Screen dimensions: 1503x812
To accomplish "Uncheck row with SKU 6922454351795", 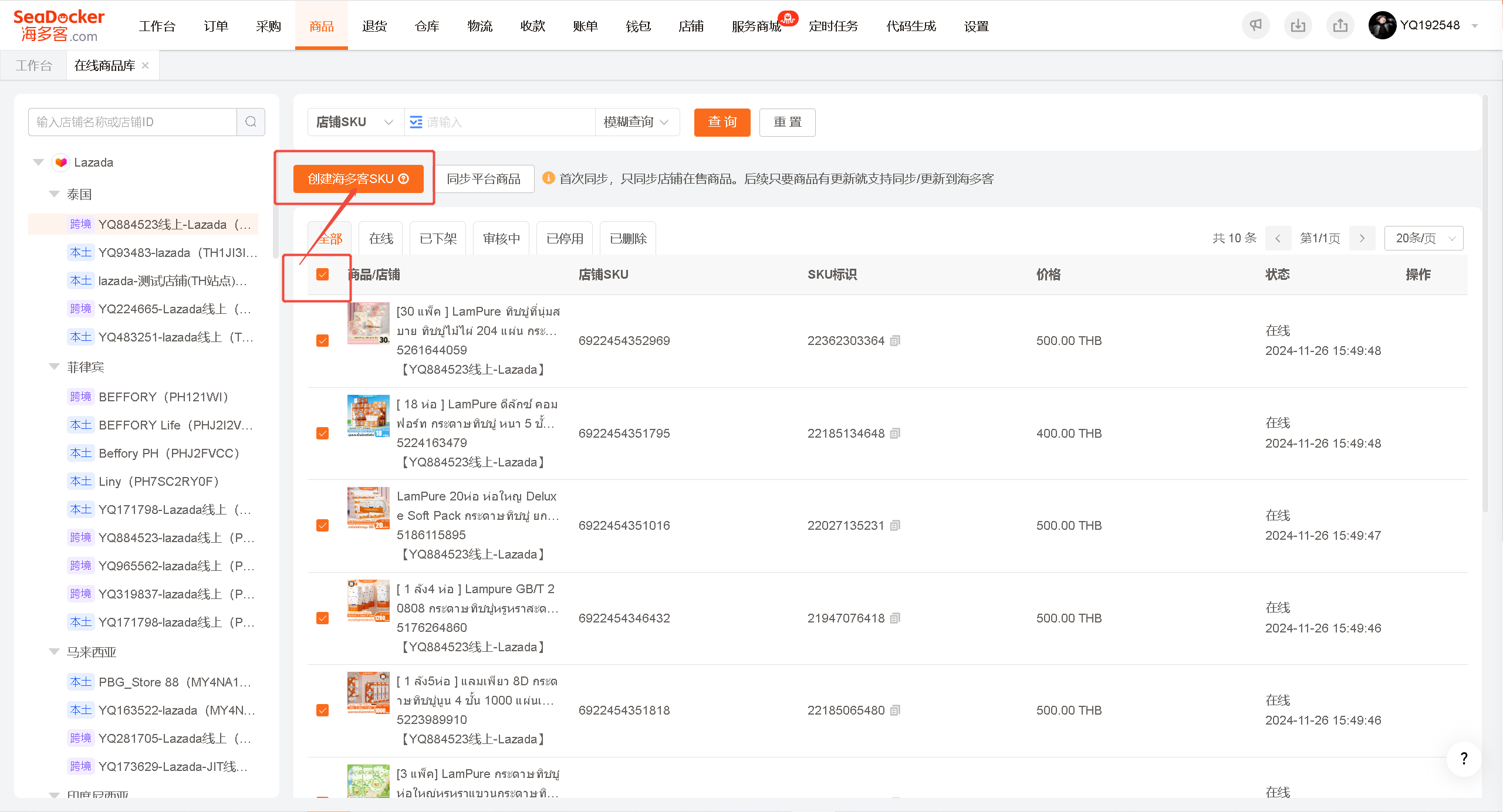I will point(322,434).
